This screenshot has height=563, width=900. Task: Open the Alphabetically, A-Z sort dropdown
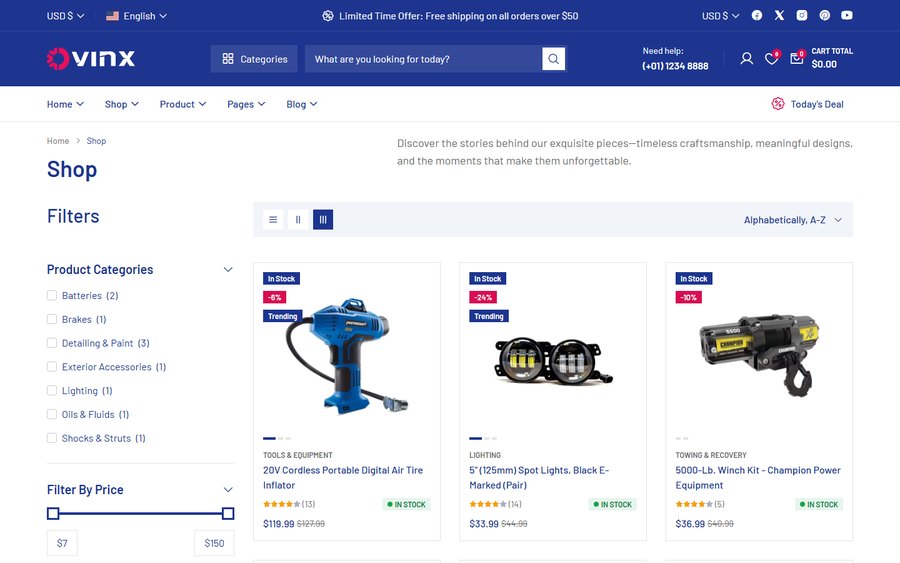[793, 220]
